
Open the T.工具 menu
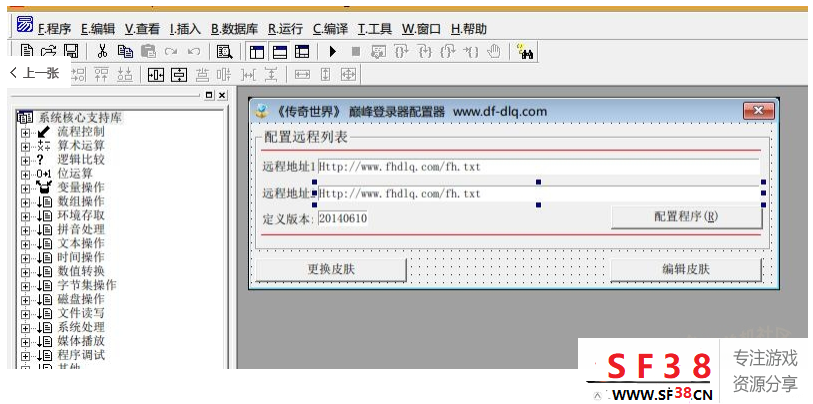(x=375, y=29)
